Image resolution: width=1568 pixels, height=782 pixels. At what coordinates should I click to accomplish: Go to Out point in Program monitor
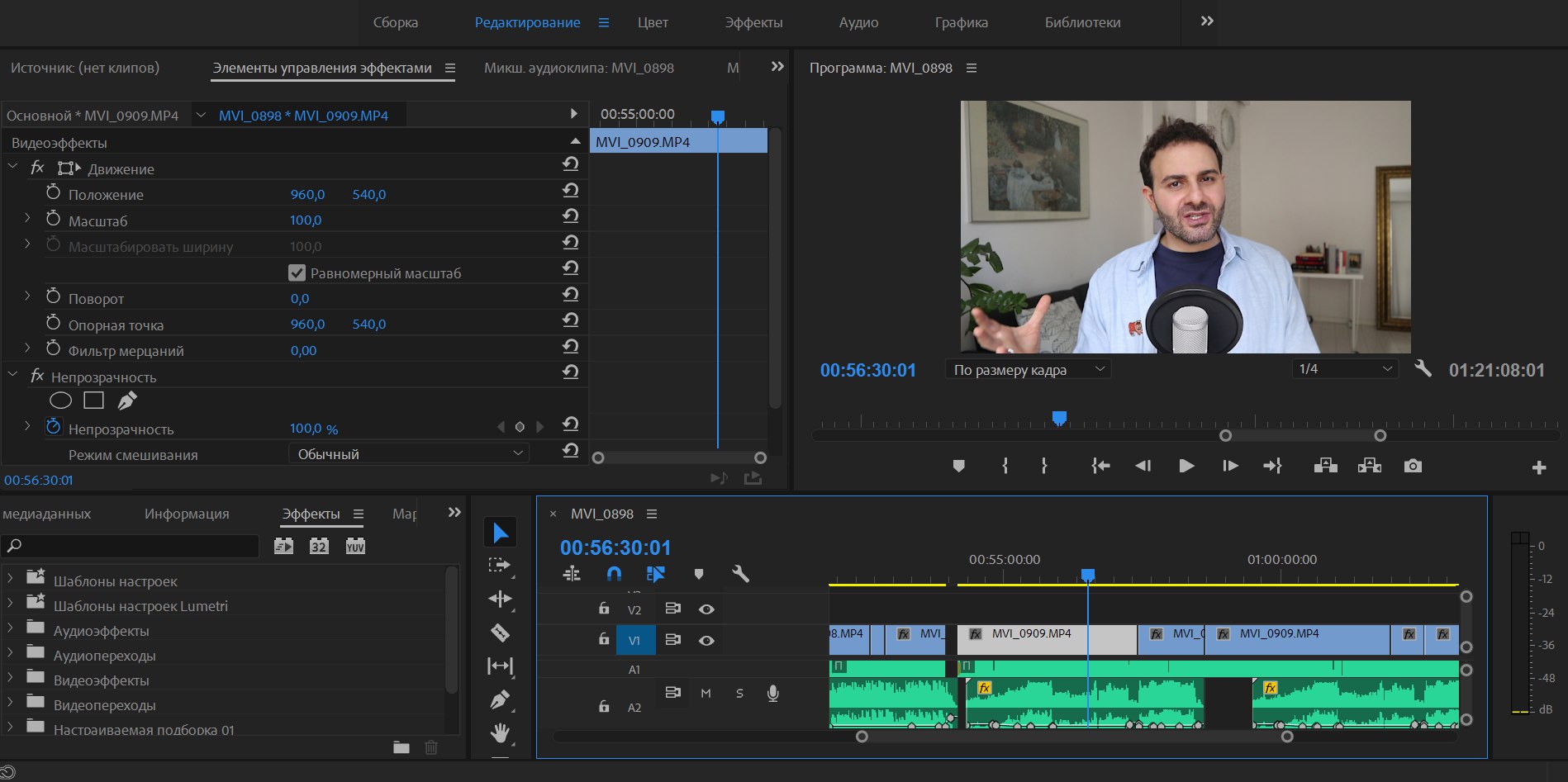tap(1272, 467)
